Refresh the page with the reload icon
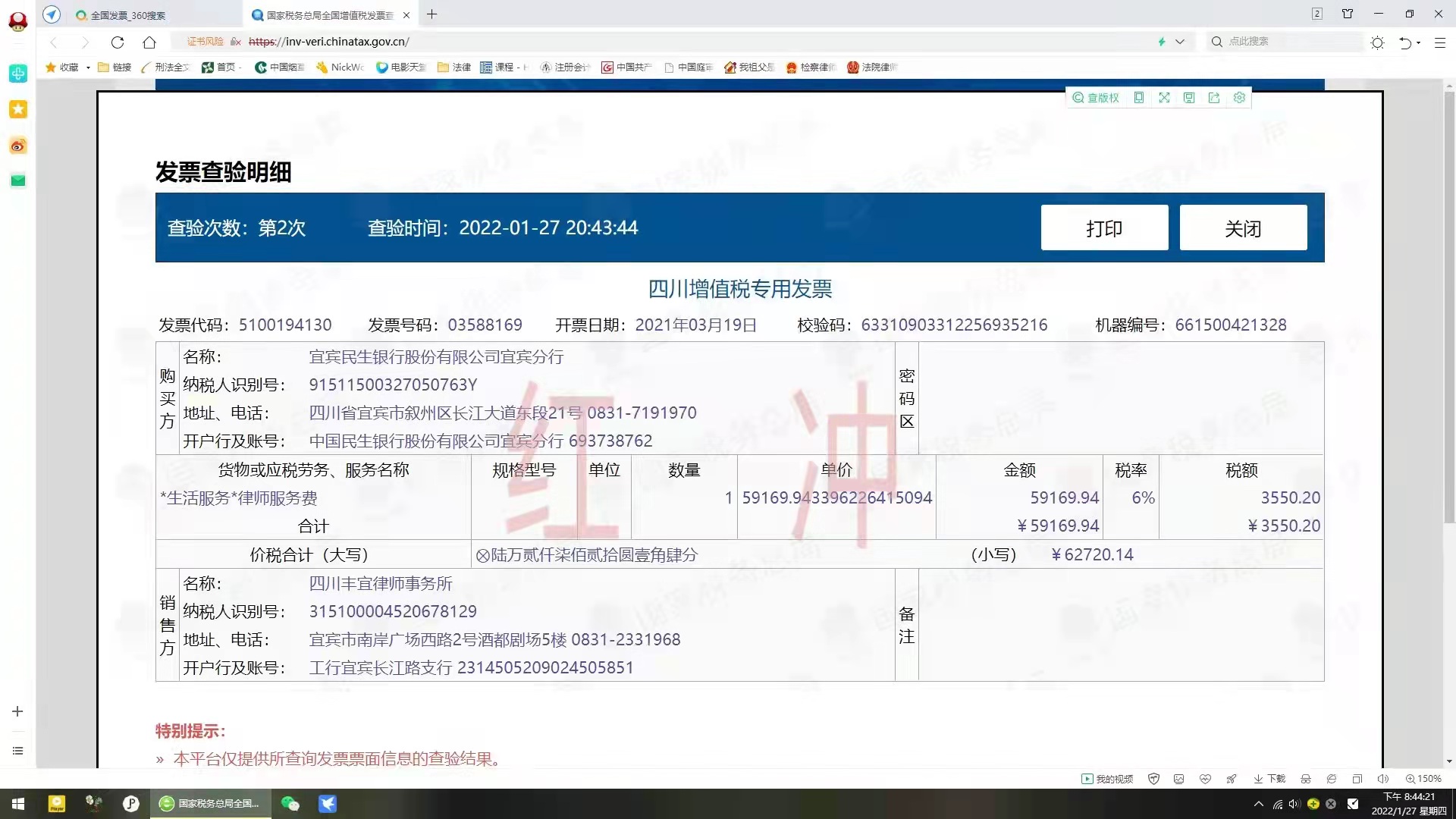 click(118, 42)
